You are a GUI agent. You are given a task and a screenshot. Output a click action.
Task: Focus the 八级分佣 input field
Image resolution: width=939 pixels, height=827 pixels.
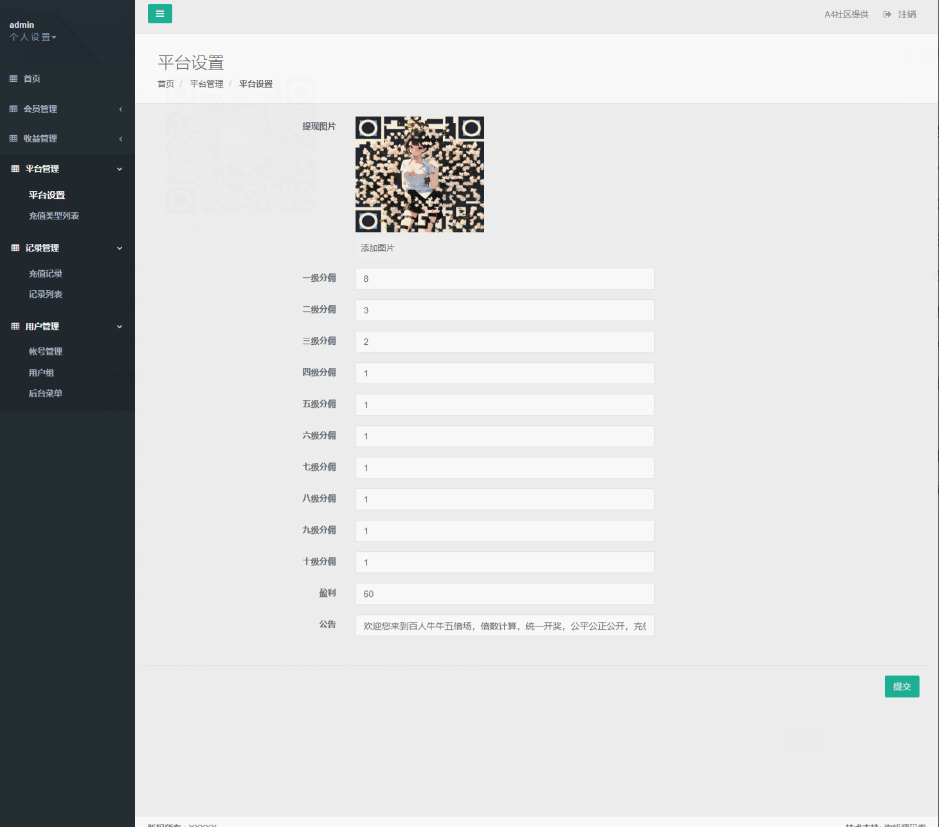pos(505,499)
